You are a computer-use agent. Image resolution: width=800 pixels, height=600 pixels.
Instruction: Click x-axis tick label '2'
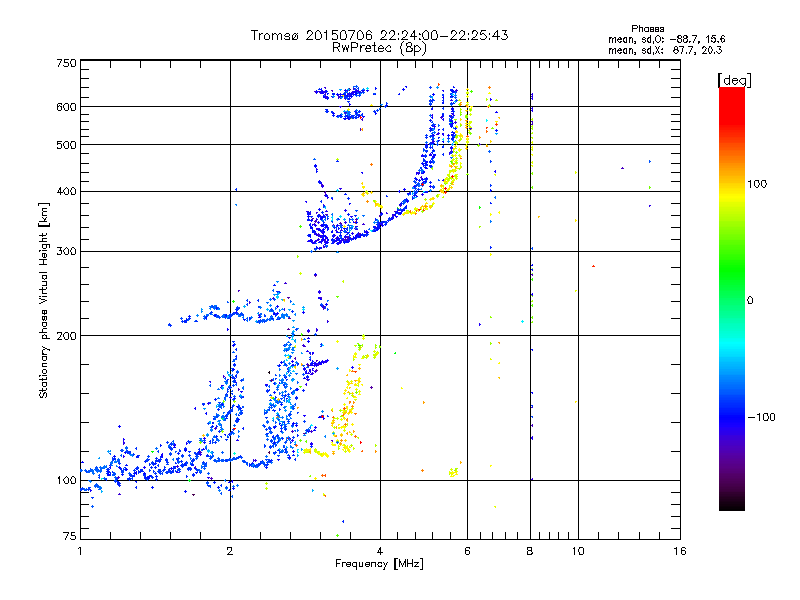point(230,551)
